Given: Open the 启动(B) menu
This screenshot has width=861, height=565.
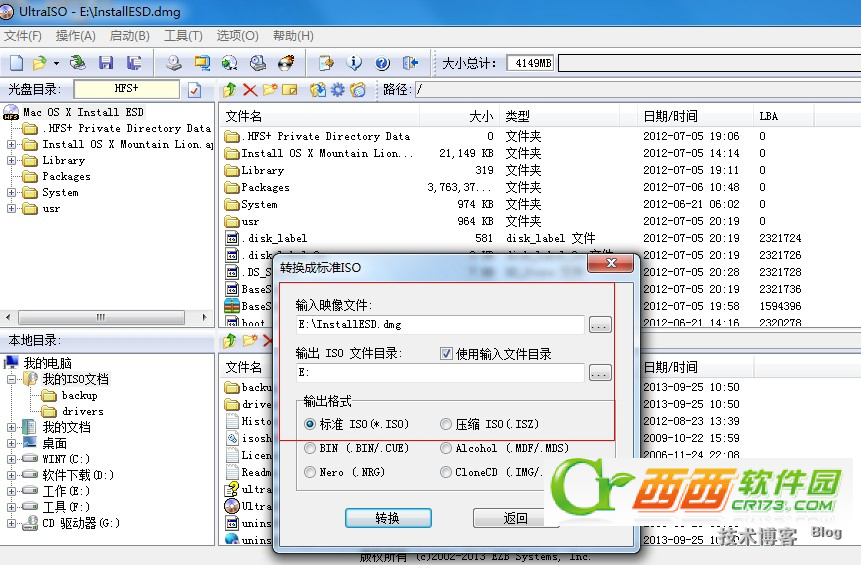Looking at the screenshot, I should [x=130, y=36].
